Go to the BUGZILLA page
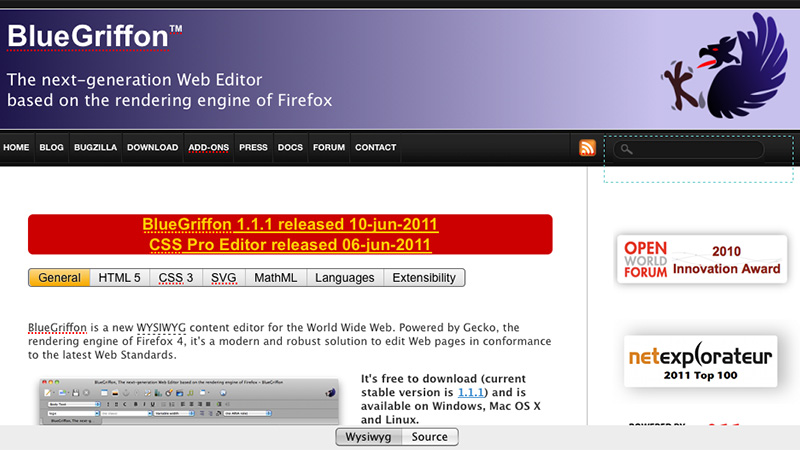Viewport: 800px width, 450px height. [95, 147]
